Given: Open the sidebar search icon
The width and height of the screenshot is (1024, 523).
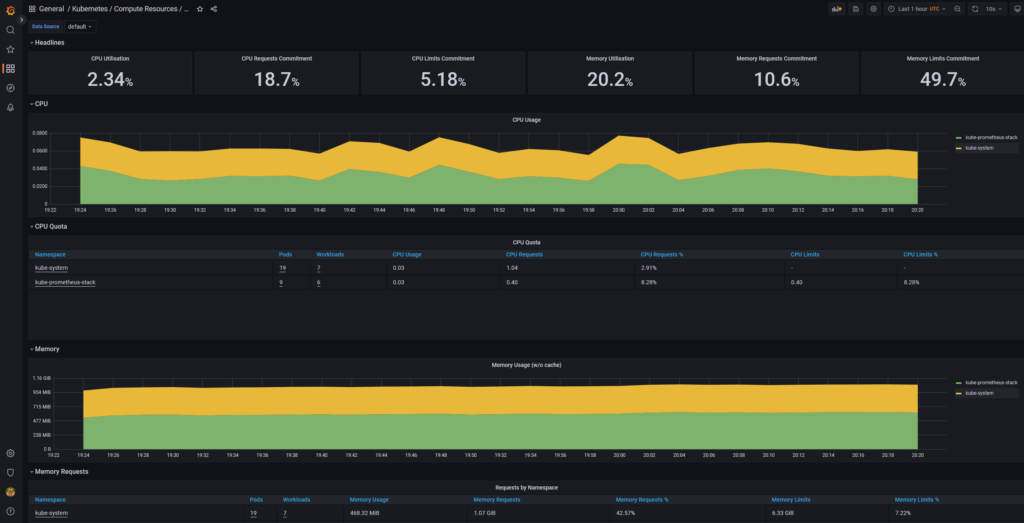Looking at the screenshot, I should tap(10, 30).
